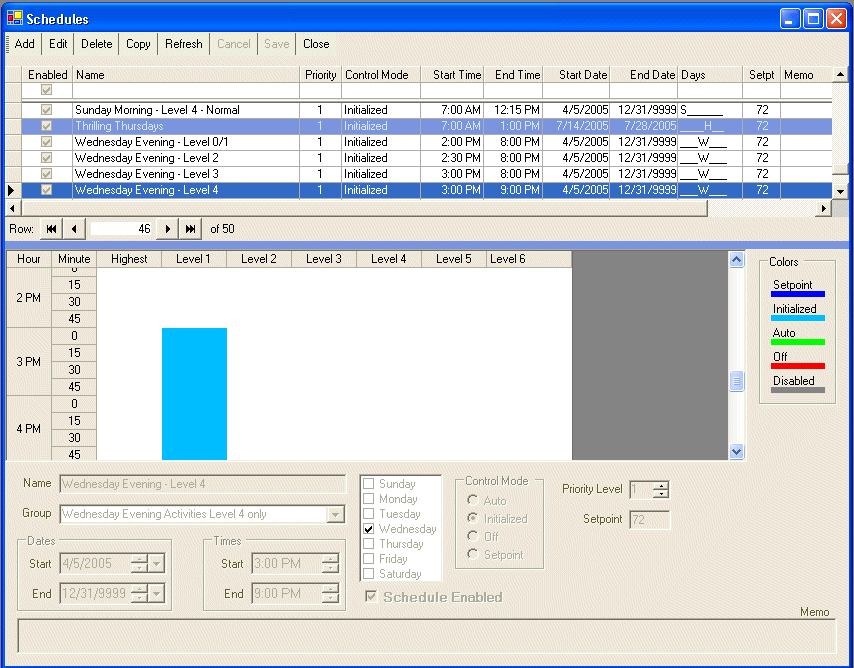Jump to last row arrow
854x668 pixels.
(191, 229)
